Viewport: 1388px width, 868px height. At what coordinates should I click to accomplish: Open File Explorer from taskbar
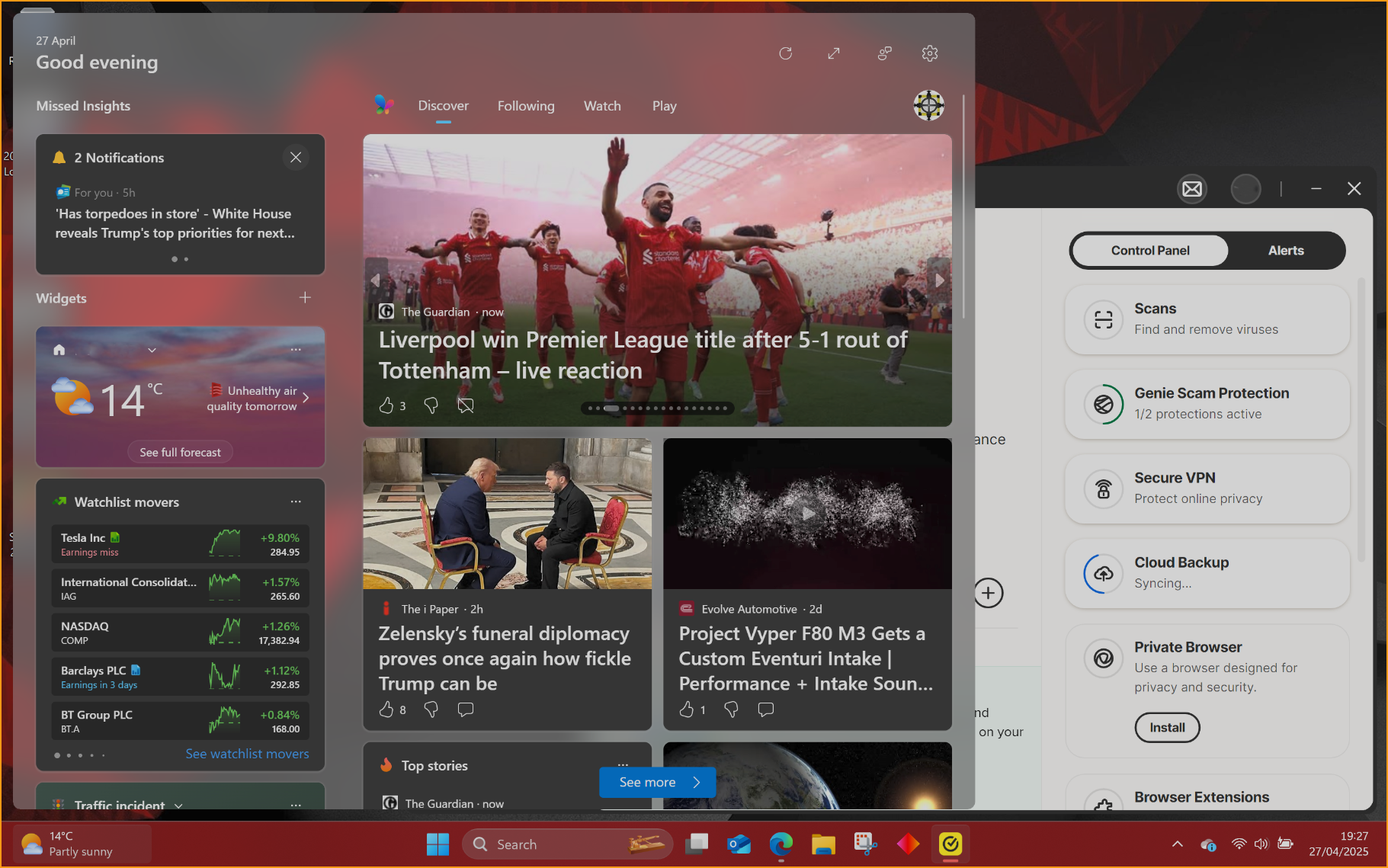click(823, 844)
